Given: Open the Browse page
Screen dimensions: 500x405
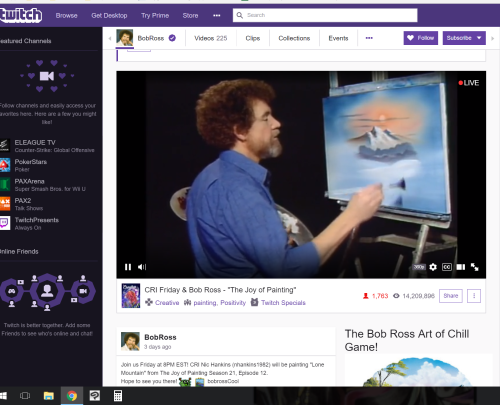Looking at the screenshot, I should pos(66,15).
